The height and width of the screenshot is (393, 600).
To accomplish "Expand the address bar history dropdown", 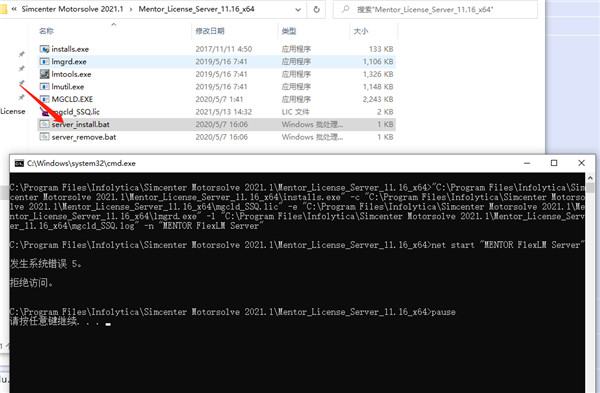I will [298, 10].
